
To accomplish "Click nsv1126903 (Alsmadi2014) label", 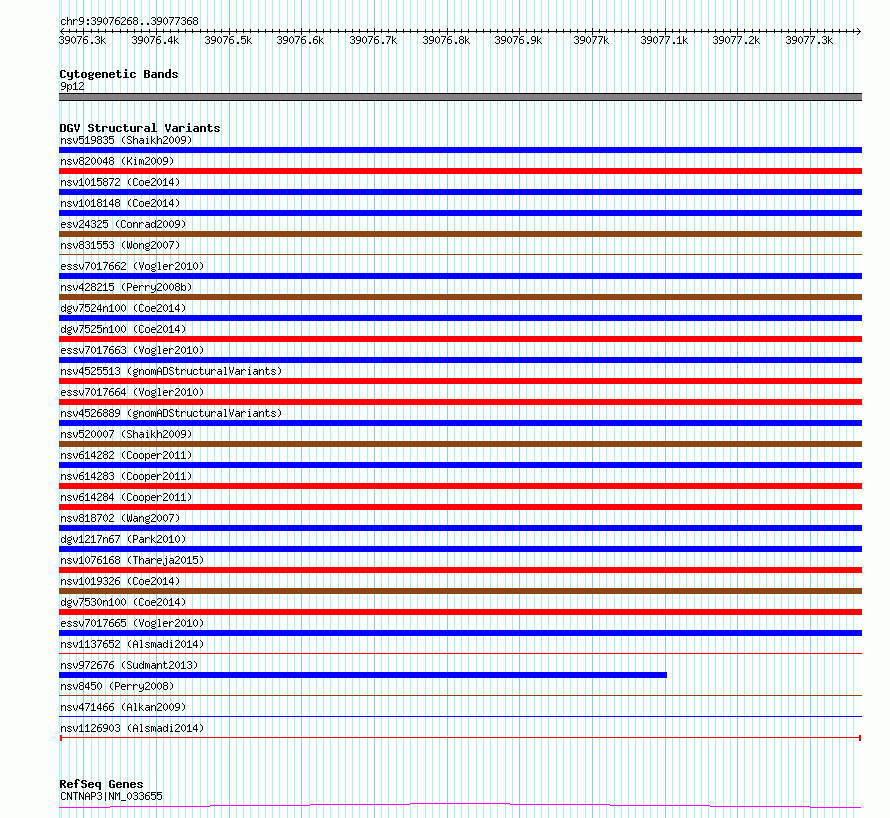I will tap(132, 728).
